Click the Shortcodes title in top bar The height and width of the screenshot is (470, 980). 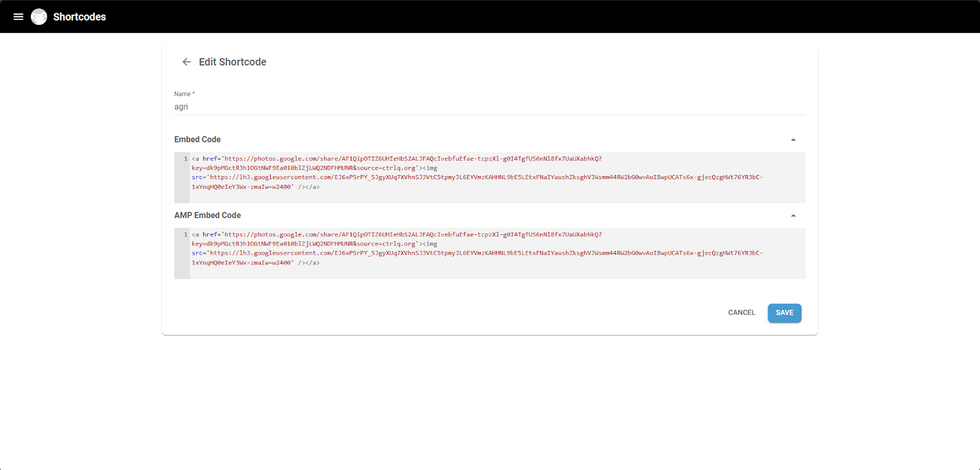(x=79, y=17)
